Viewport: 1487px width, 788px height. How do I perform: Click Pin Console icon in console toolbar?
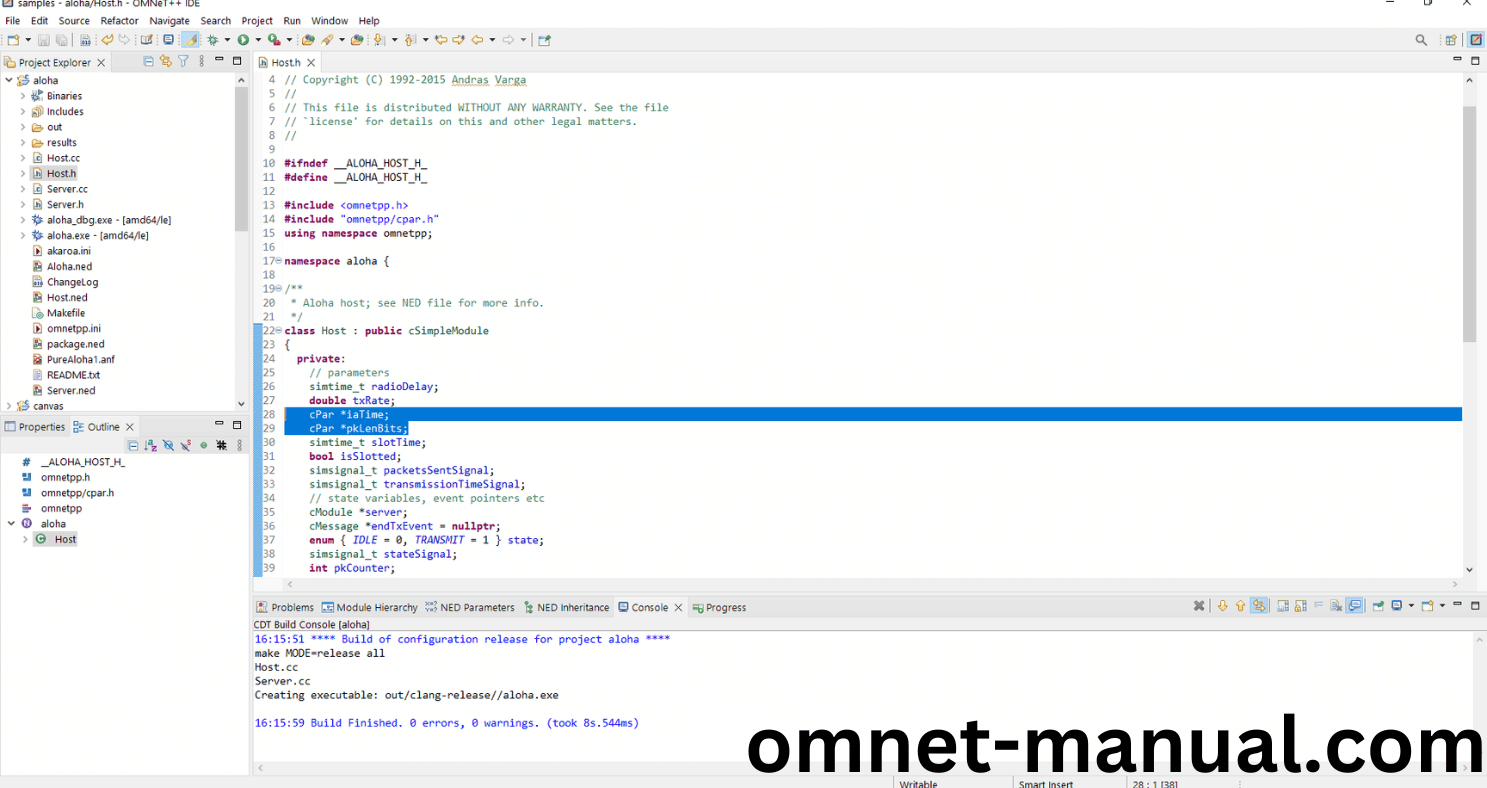tap(1378, 606)
